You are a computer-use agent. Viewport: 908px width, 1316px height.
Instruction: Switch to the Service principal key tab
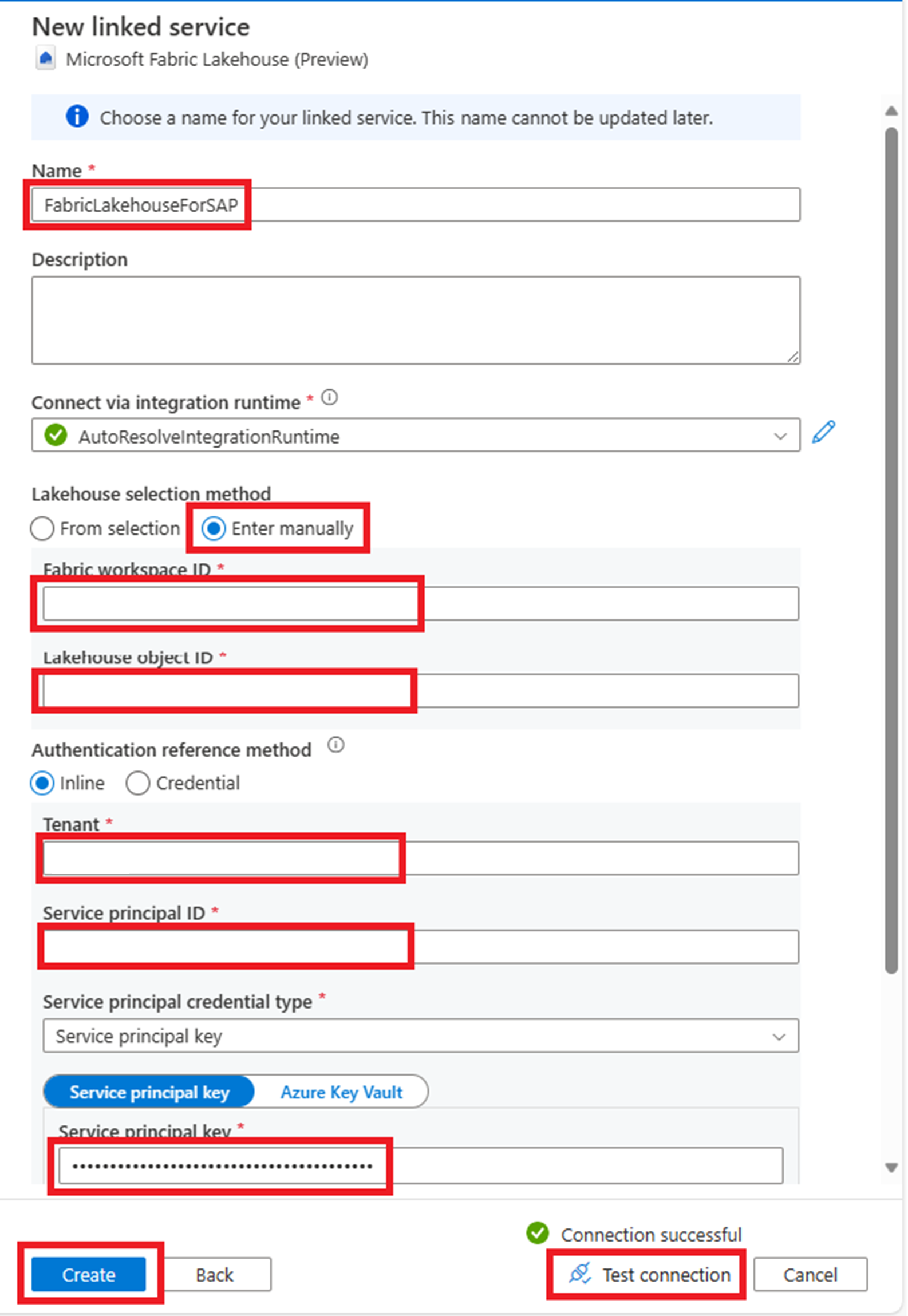(149, 1092)
